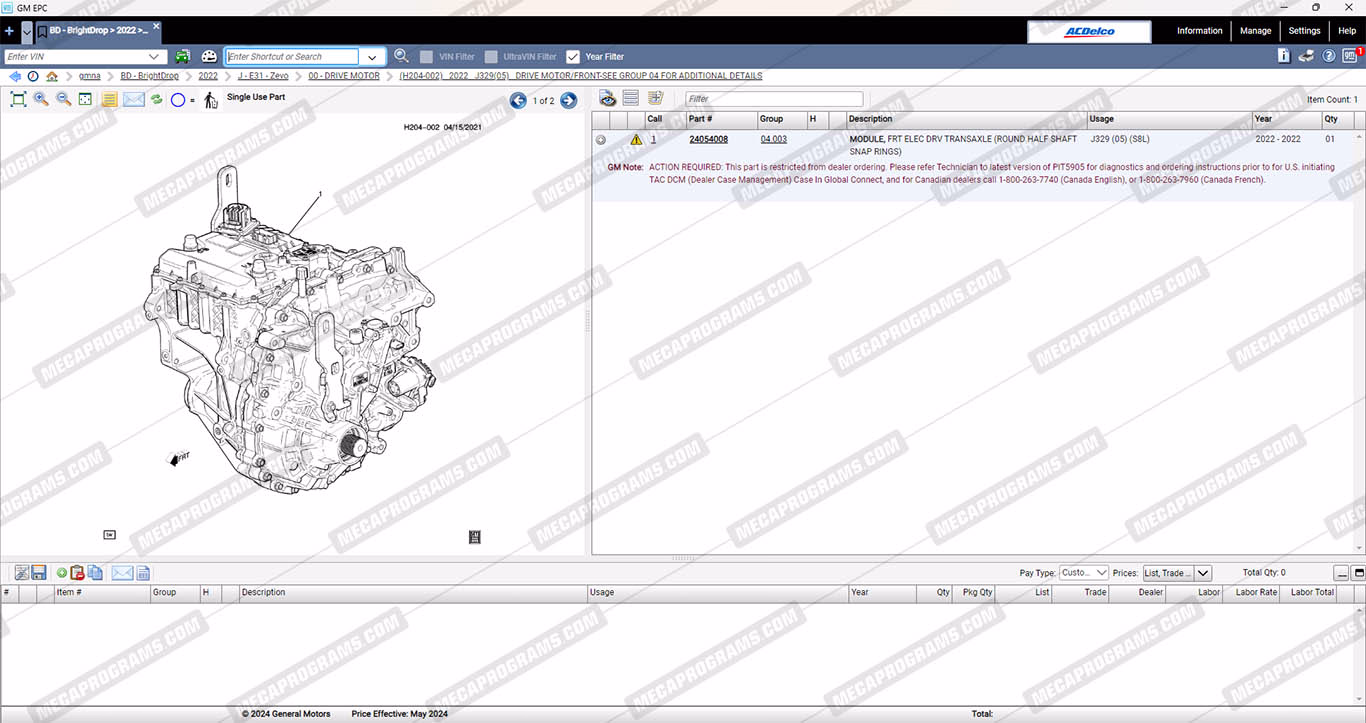Image resolution: width=1366 pixels, height=723 pixels.
Task: Click the zoom in magnifier on illustration toolbar
Action: (41, 99)
